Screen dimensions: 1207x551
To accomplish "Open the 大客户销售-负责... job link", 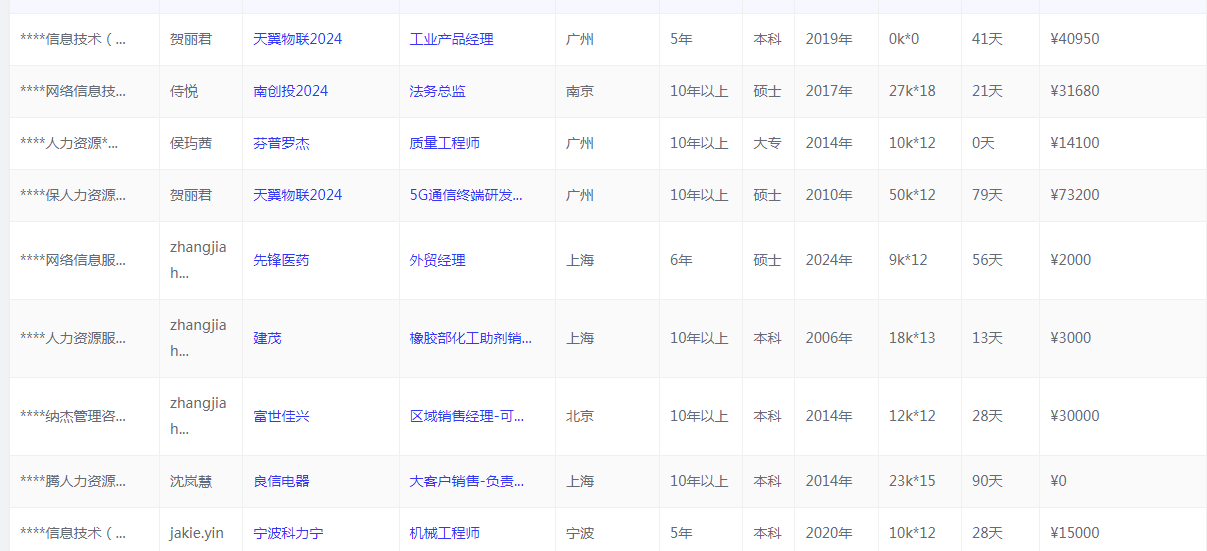I will click(466, 481).
